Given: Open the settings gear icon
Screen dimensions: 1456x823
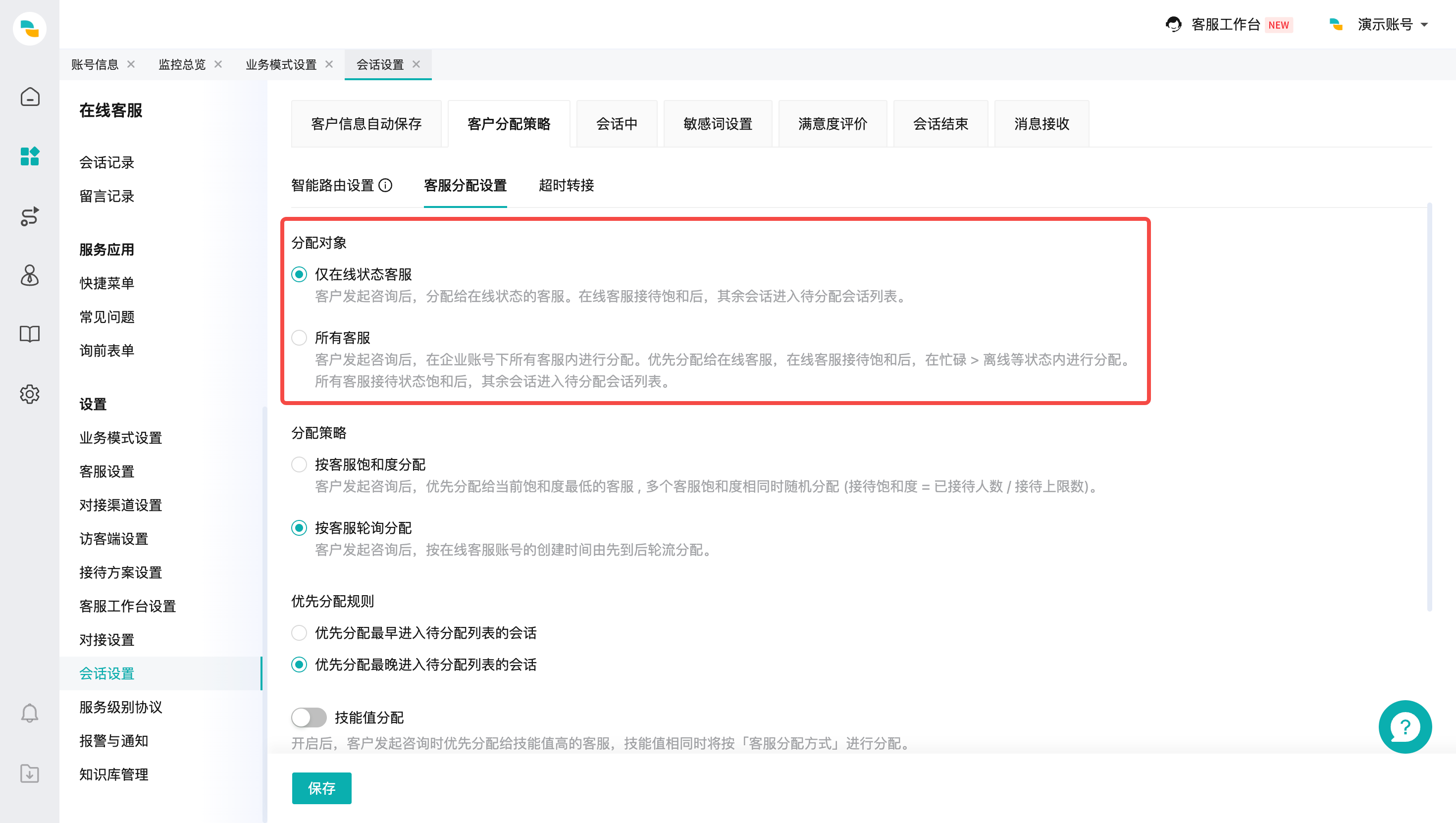Looking at the screenshot, I should pos(29,395).
